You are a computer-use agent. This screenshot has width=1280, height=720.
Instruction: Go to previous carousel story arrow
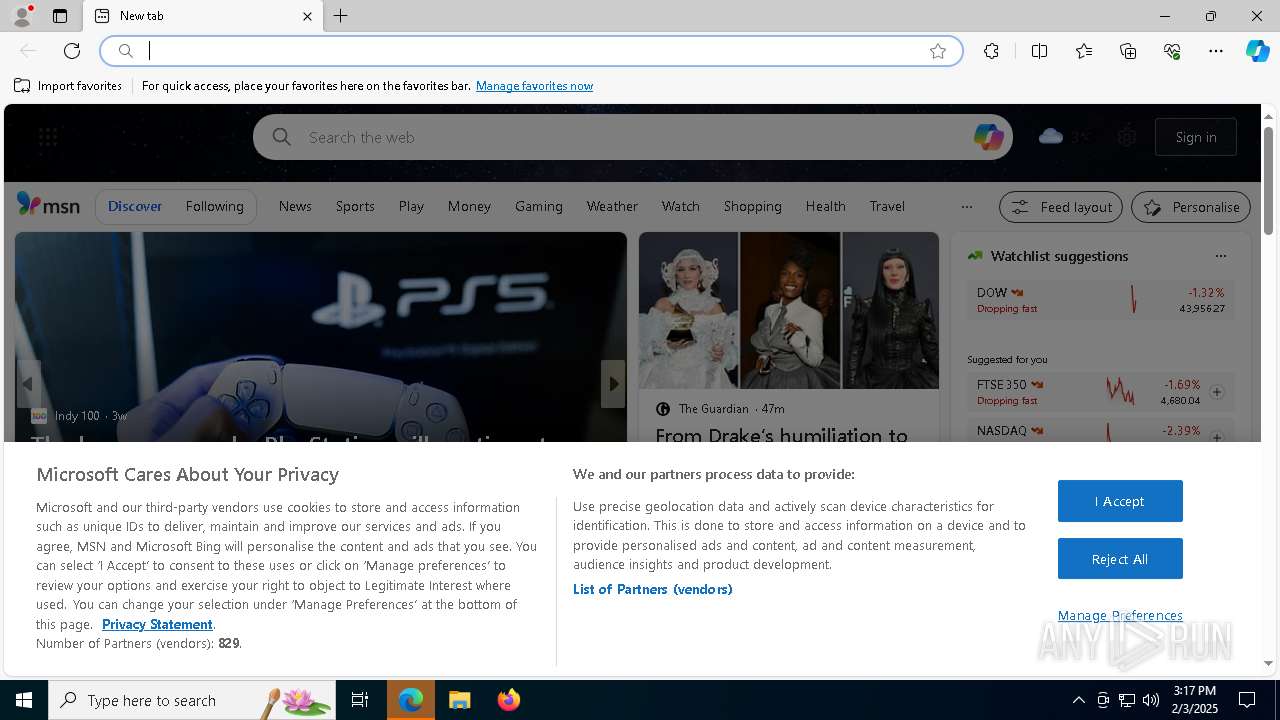[x=28, y=384]
